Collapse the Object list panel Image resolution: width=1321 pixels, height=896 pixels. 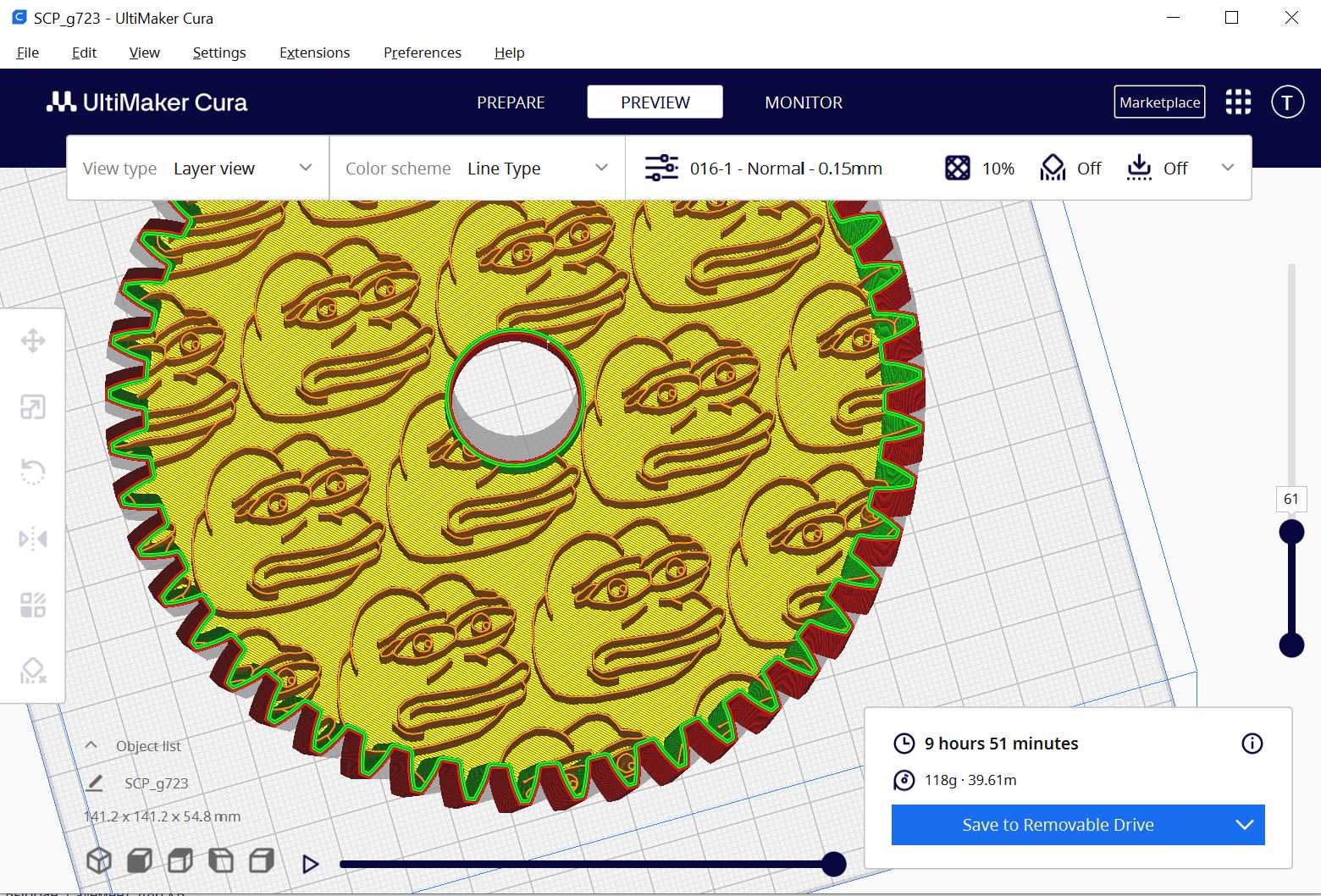(91, 745)
